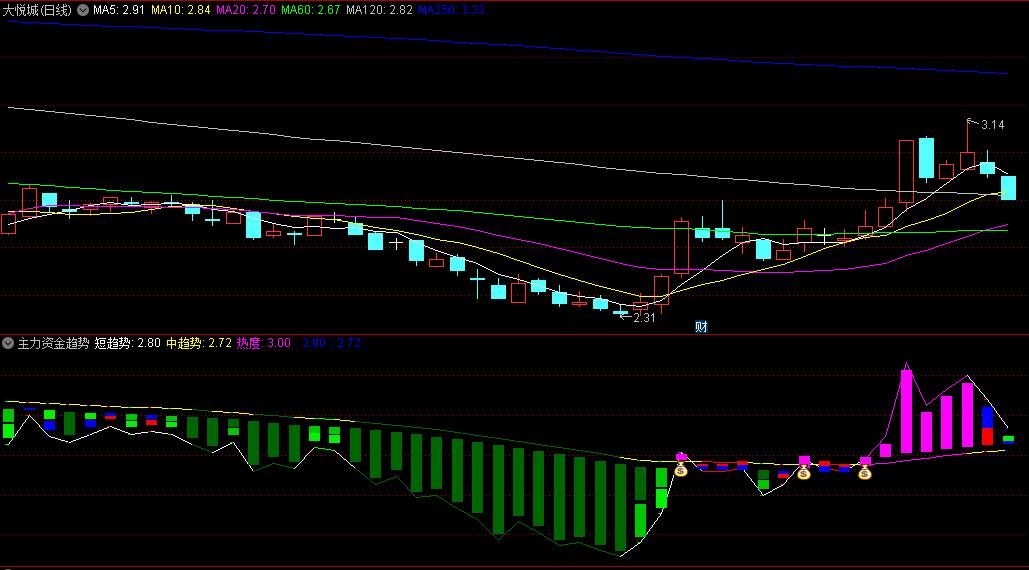Select the 大悦城(日线) chart title
Screen dimensions: 1029x570
coord(37,10)
